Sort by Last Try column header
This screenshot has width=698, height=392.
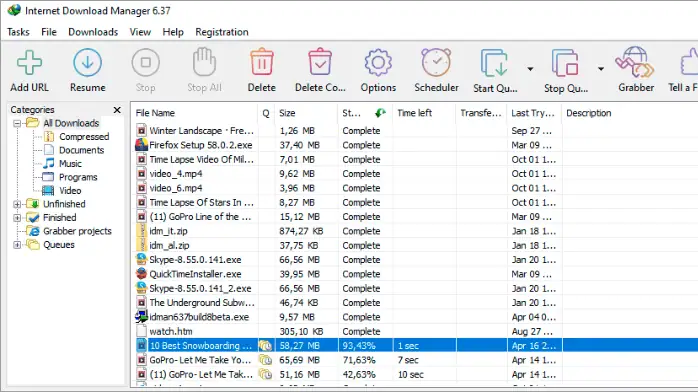pyautogui.click(x=534, y=113)
